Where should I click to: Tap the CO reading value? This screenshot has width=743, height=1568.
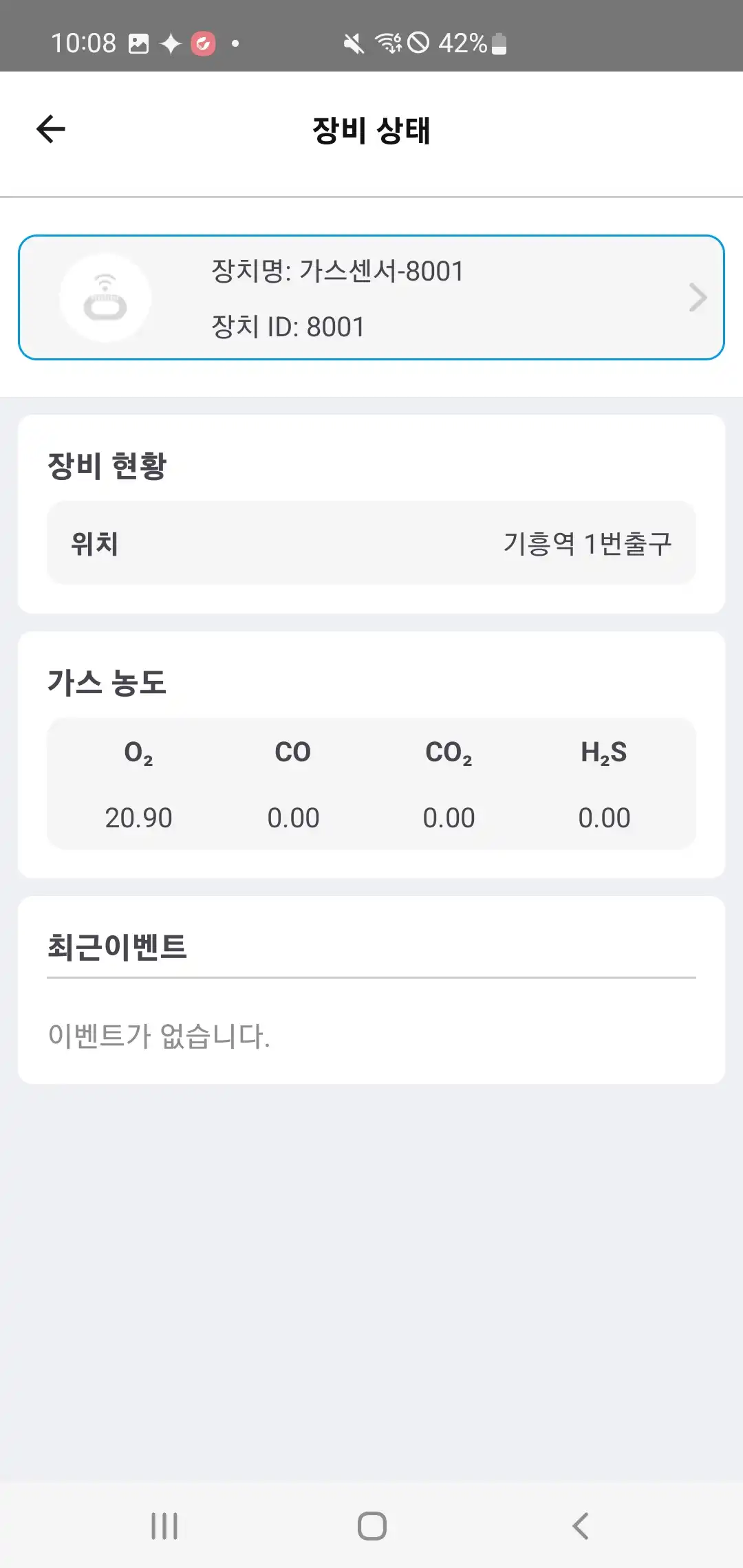tap(293, 818)
